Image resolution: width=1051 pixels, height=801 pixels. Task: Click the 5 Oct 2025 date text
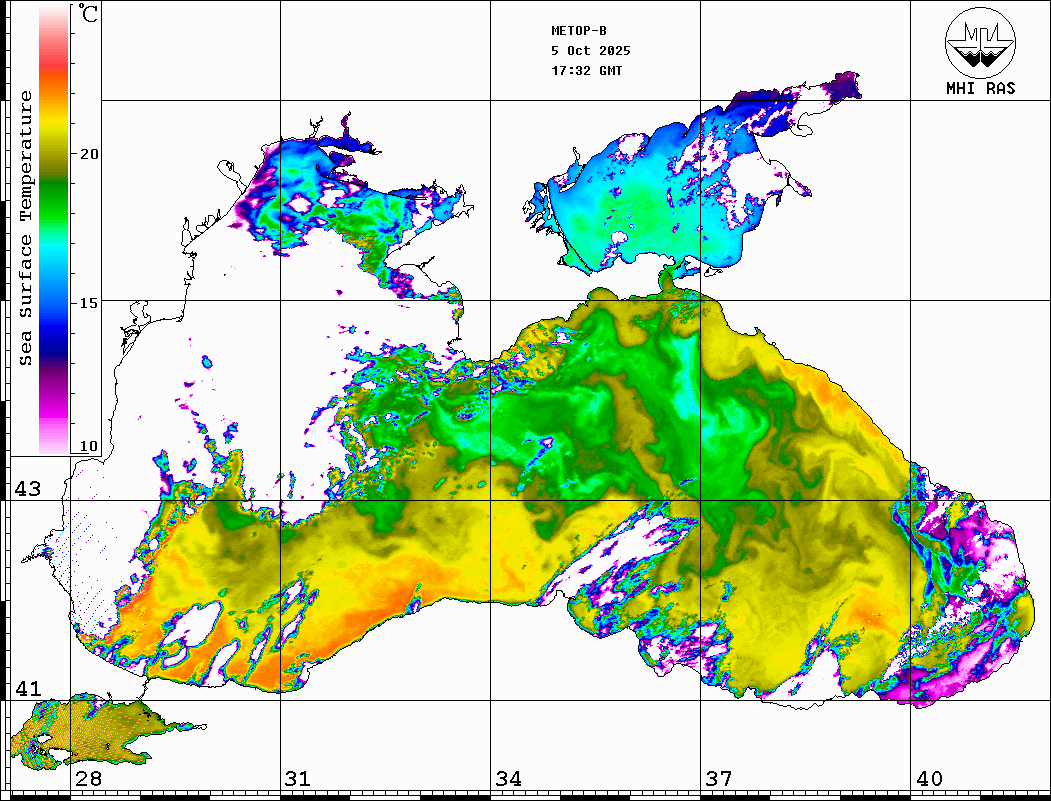(x=590, y=51)
